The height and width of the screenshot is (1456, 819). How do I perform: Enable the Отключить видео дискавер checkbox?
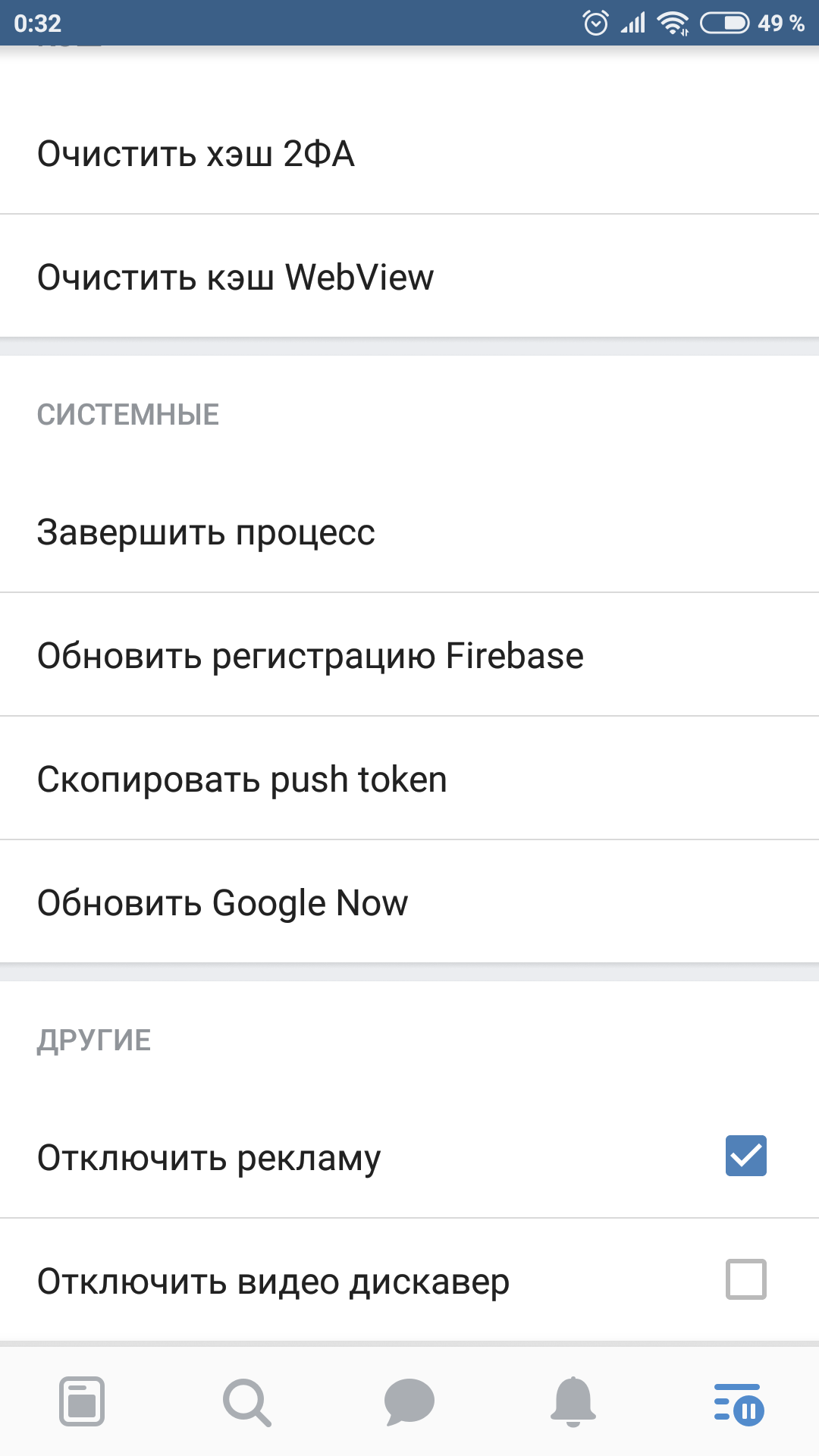(746, 1279)
